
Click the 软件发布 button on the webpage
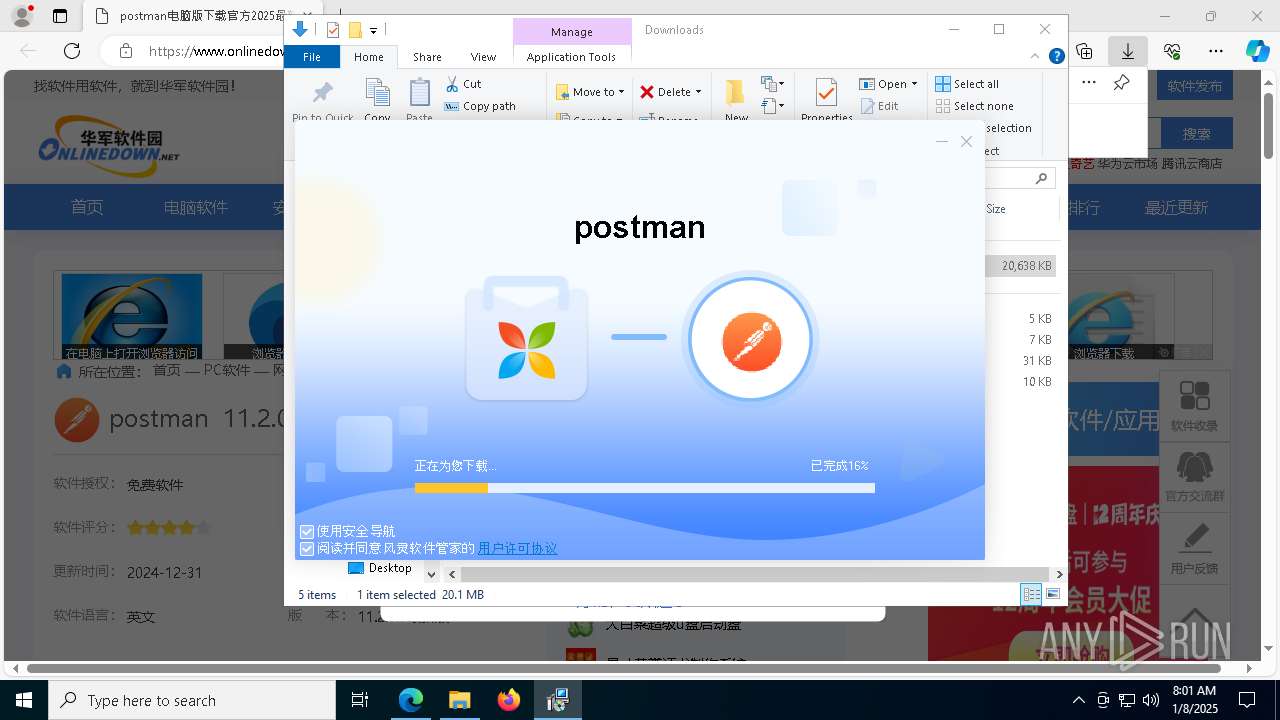click(1194, 86)
